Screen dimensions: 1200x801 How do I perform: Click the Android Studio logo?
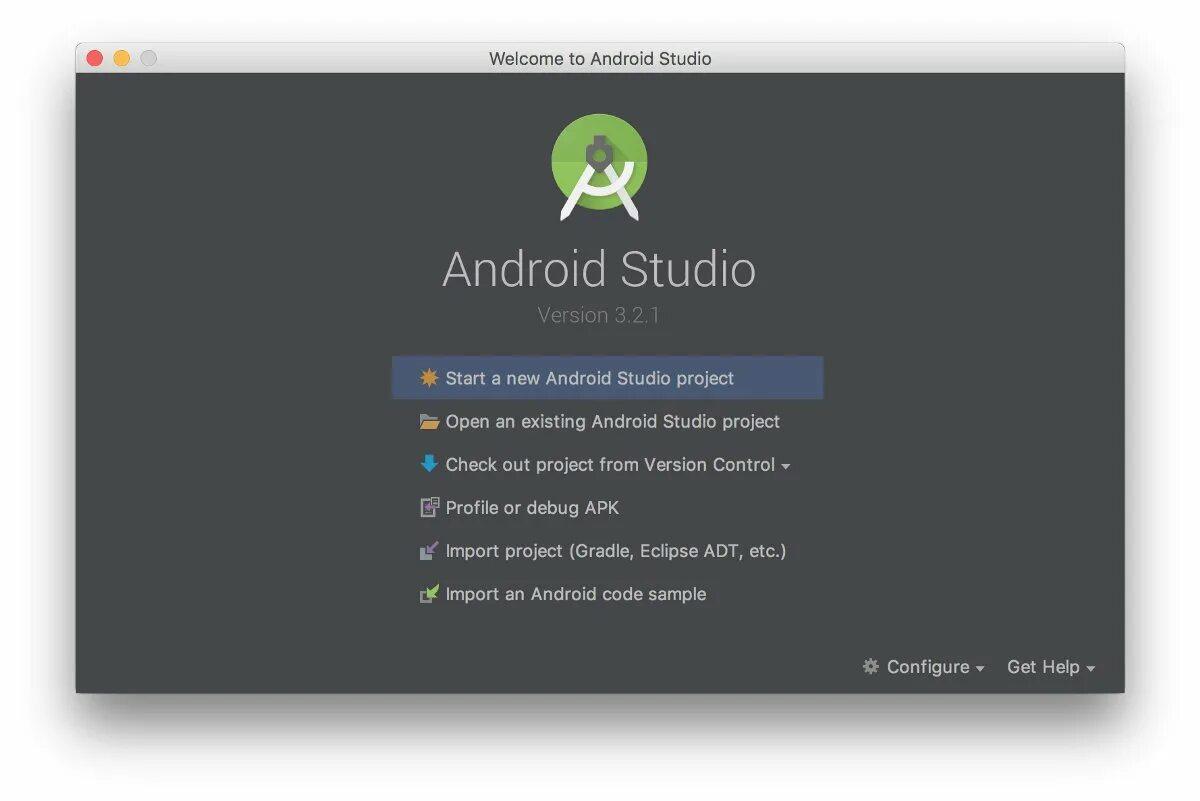pos(599,167)
